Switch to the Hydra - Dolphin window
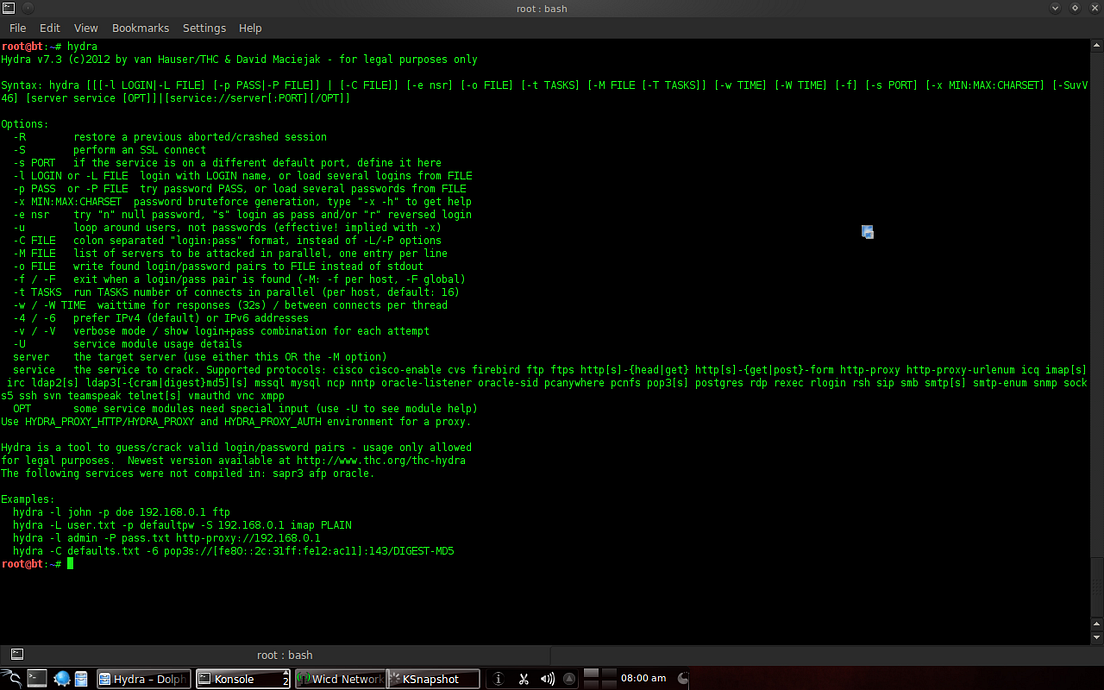Viewport: 1104px width, 690px height. click(x=143, y=678)
